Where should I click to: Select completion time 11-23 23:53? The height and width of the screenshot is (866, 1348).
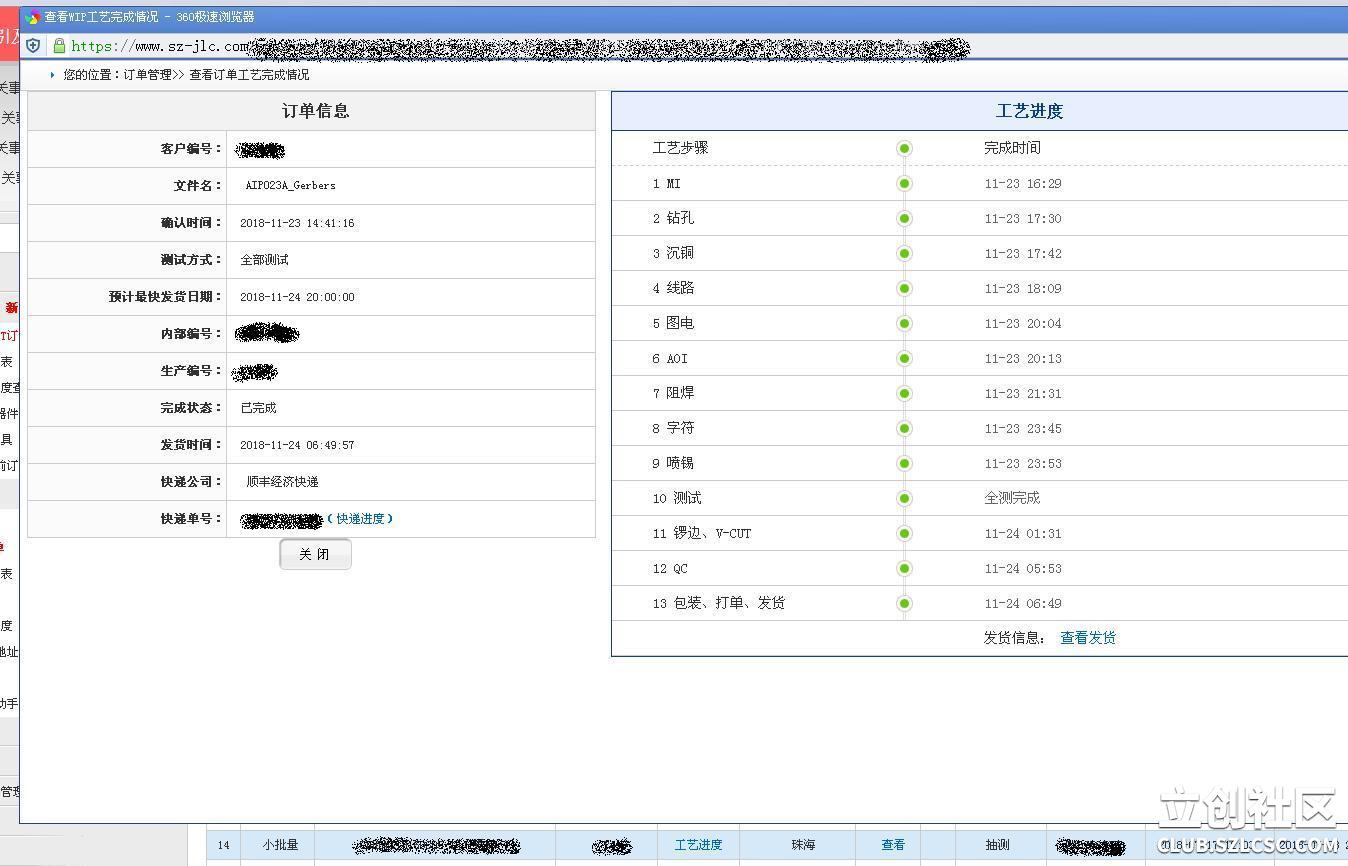click(1023, 464)
